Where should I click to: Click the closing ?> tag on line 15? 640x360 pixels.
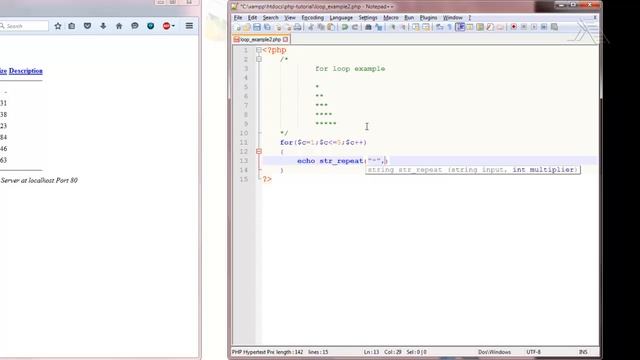pos(267,179)
